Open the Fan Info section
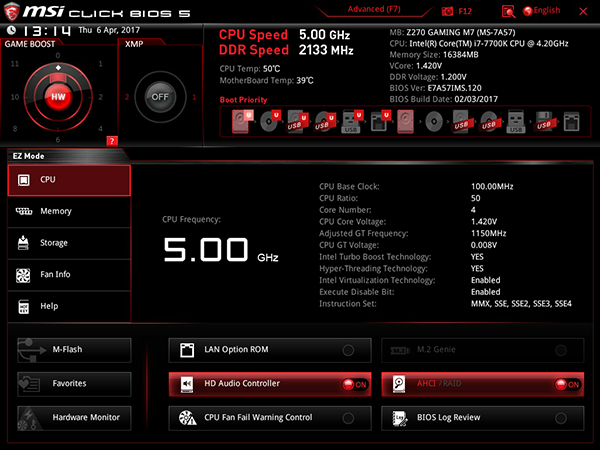 (x=69, y=275)
